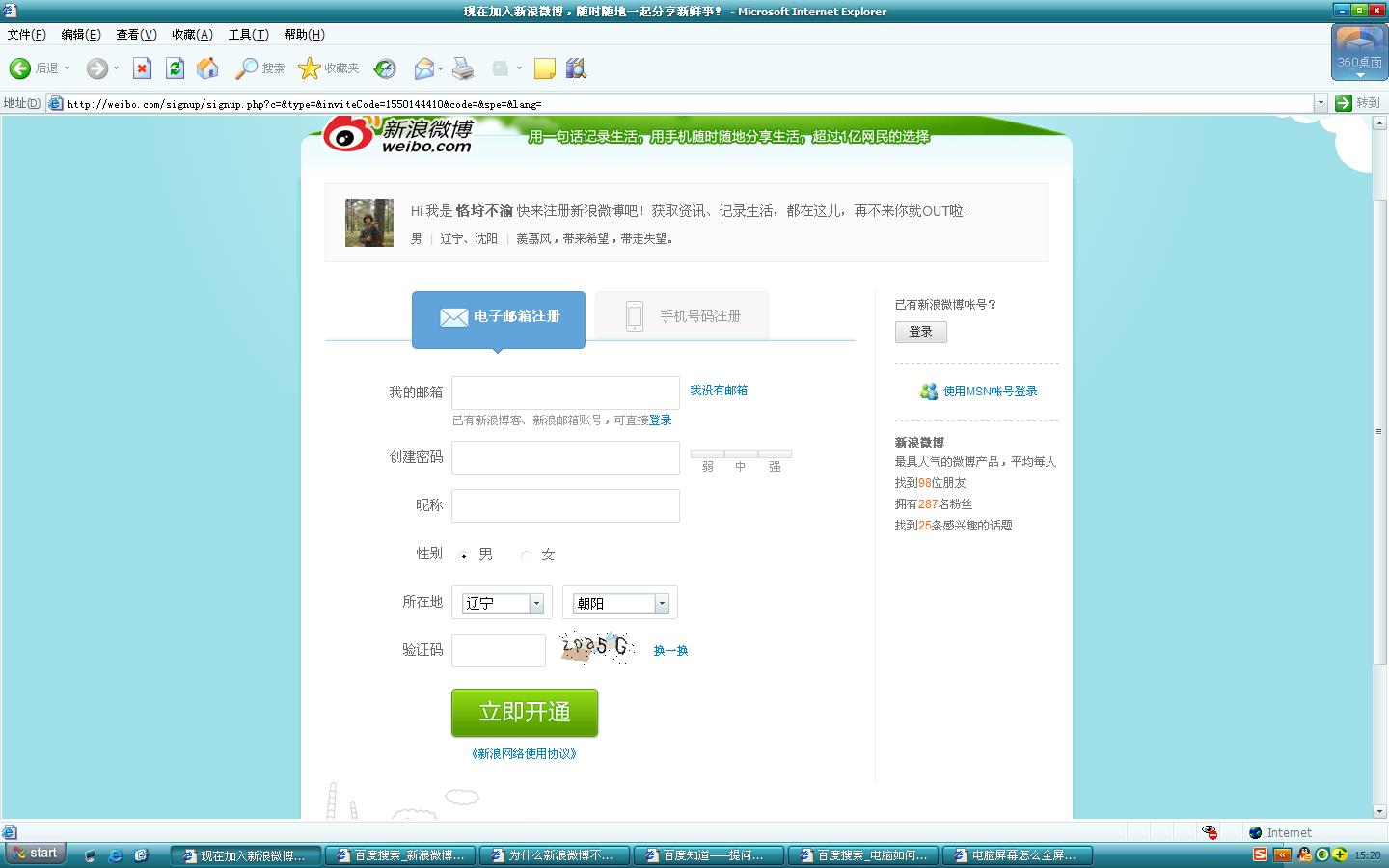Open QQ from the system tray
The width and height of the screenshot is (1389, 868).
point(1304,855)
